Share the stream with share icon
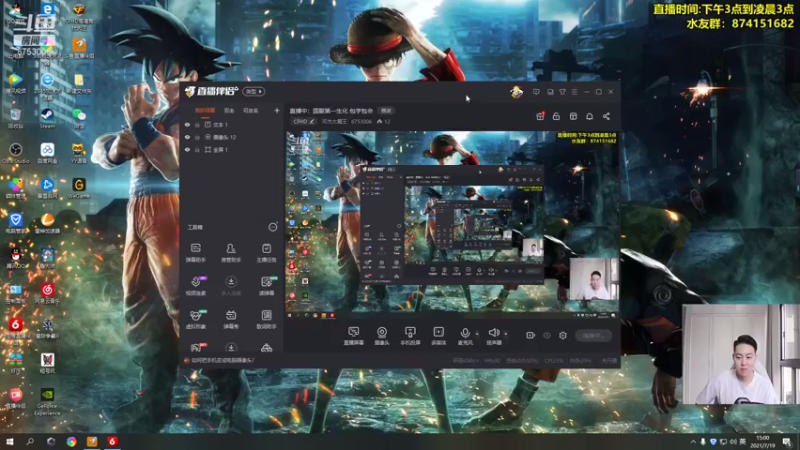Screen dimensions: 800x450 606,116
